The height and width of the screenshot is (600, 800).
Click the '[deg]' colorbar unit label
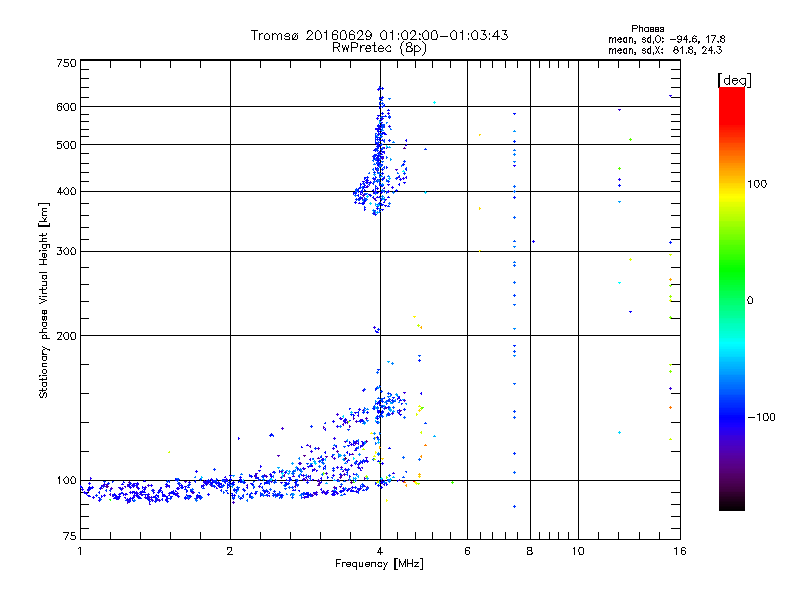(734, 80)
